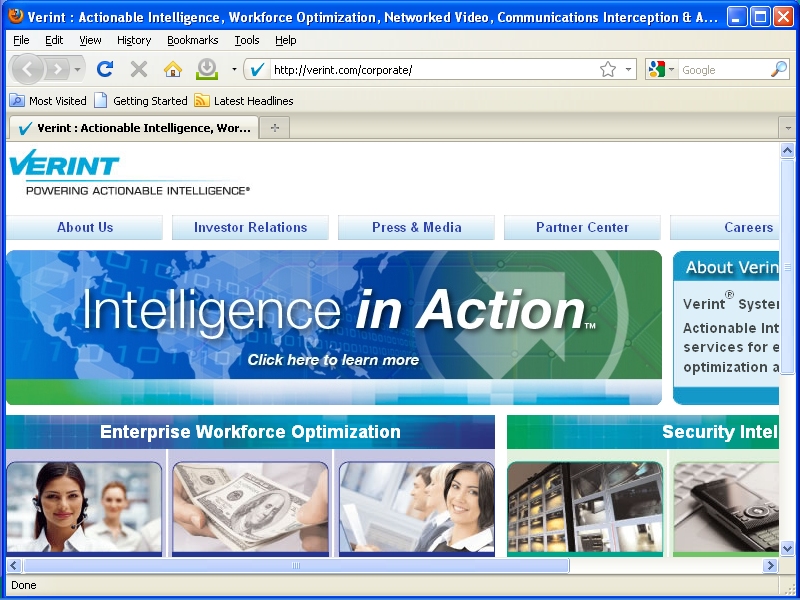The image size is (800, 600).
Task: Click the Stop loading icon
Action: click(x=139, y=69)
